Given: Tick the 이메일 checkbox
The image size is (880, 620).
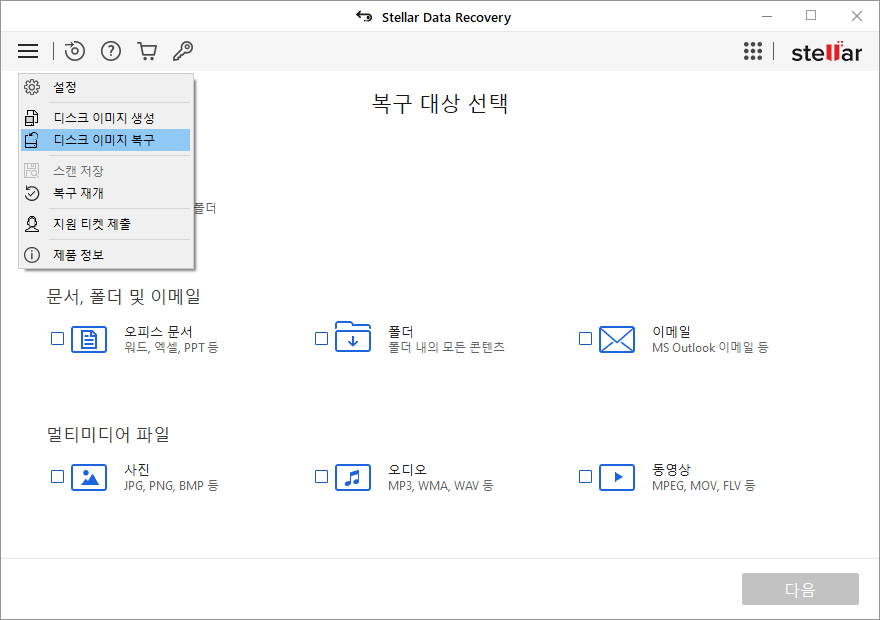Looking at the screenshot, I should 585,338.
